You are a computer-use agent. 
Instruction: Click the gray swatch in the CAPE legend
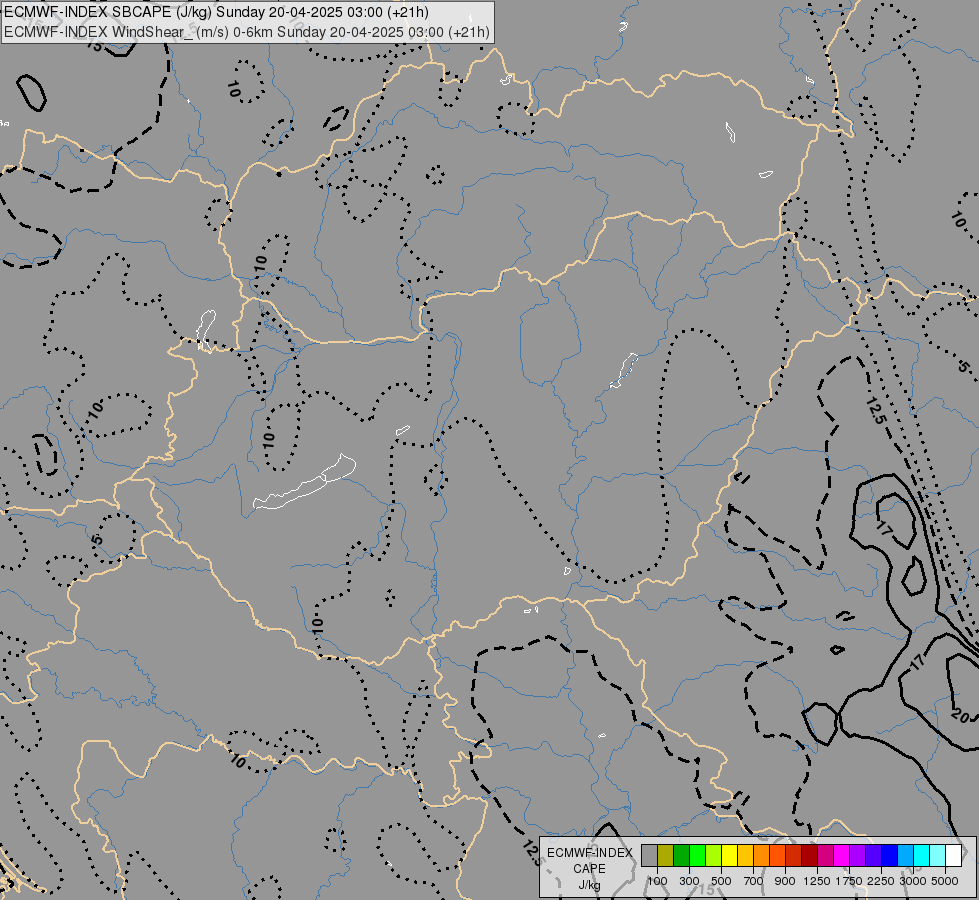(x=649, y=856)
